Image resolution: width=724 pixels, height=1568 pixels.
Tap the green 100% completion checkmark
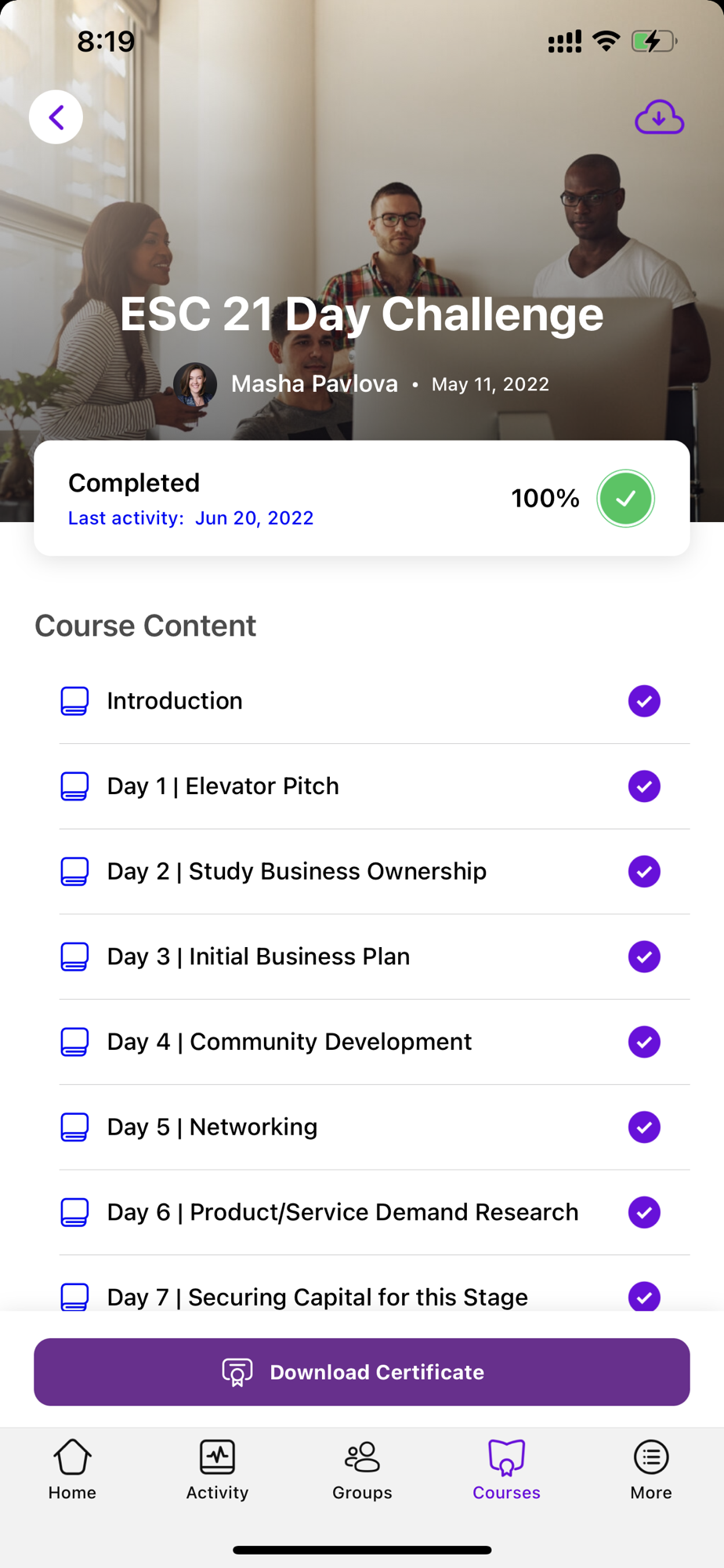tap(625, 499)
